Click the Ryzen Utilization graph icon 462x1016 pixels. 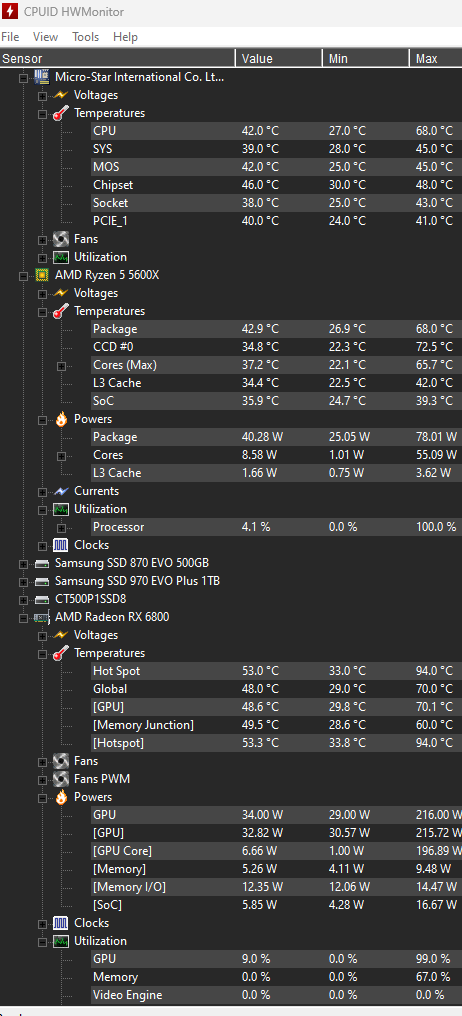pyautogui.click(x=61, y=509)
